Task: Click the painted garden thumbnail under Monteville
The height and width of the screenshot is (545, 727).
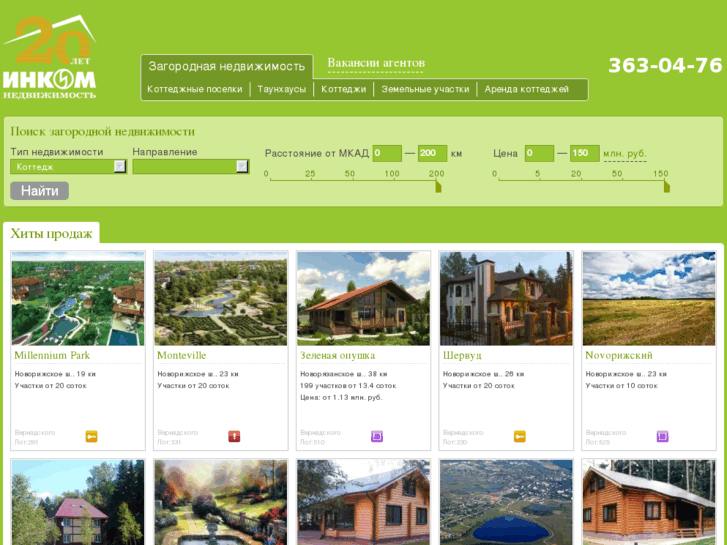Action: (221, 502)
